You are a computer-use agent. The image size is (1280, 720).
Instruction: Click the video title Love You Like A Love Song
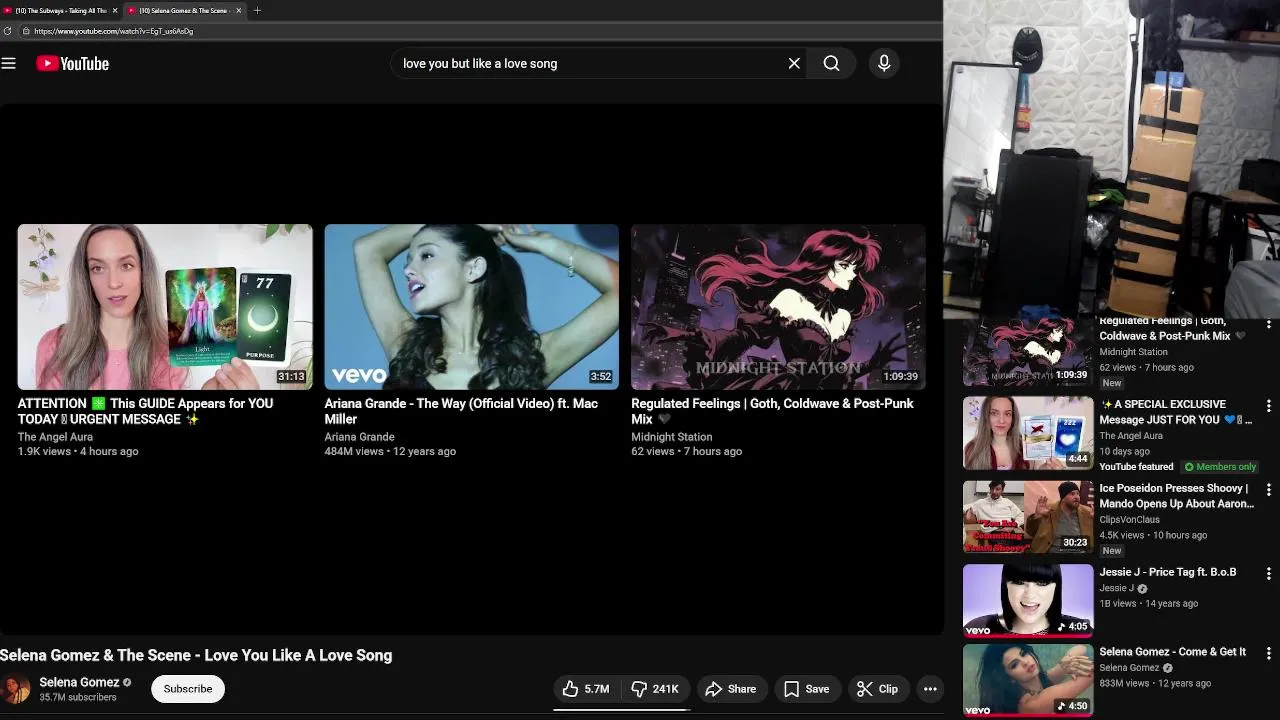(x=196, y=655)
